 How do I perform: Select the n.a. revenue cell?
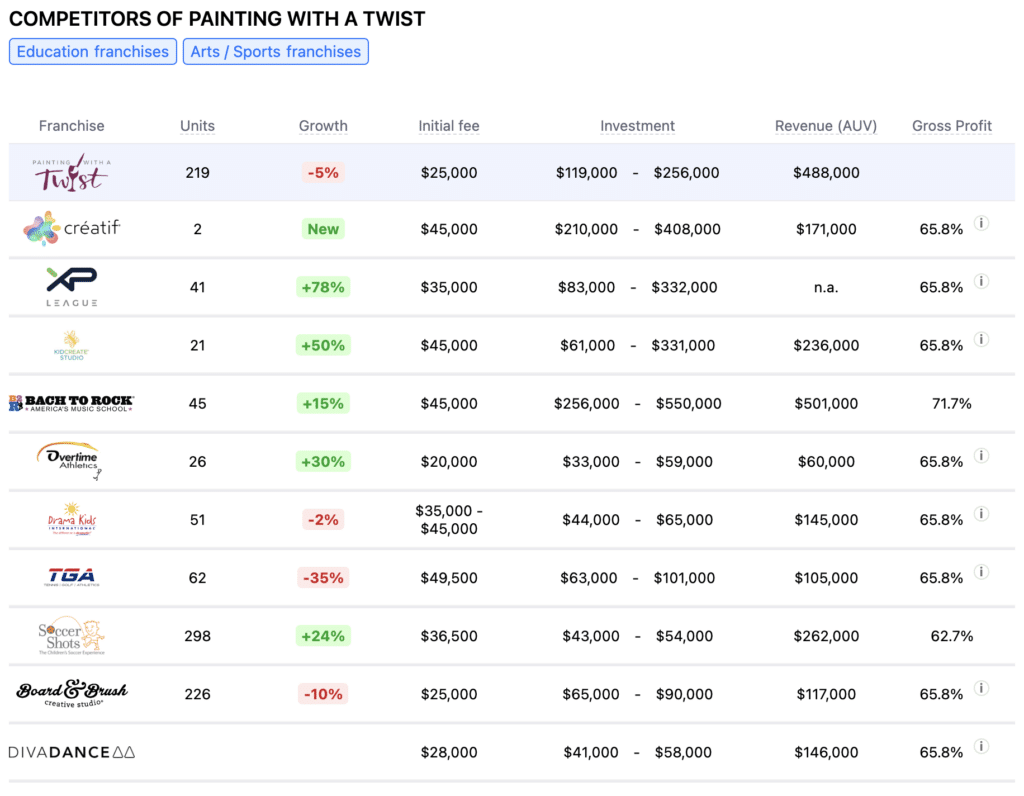pos(826,287)
